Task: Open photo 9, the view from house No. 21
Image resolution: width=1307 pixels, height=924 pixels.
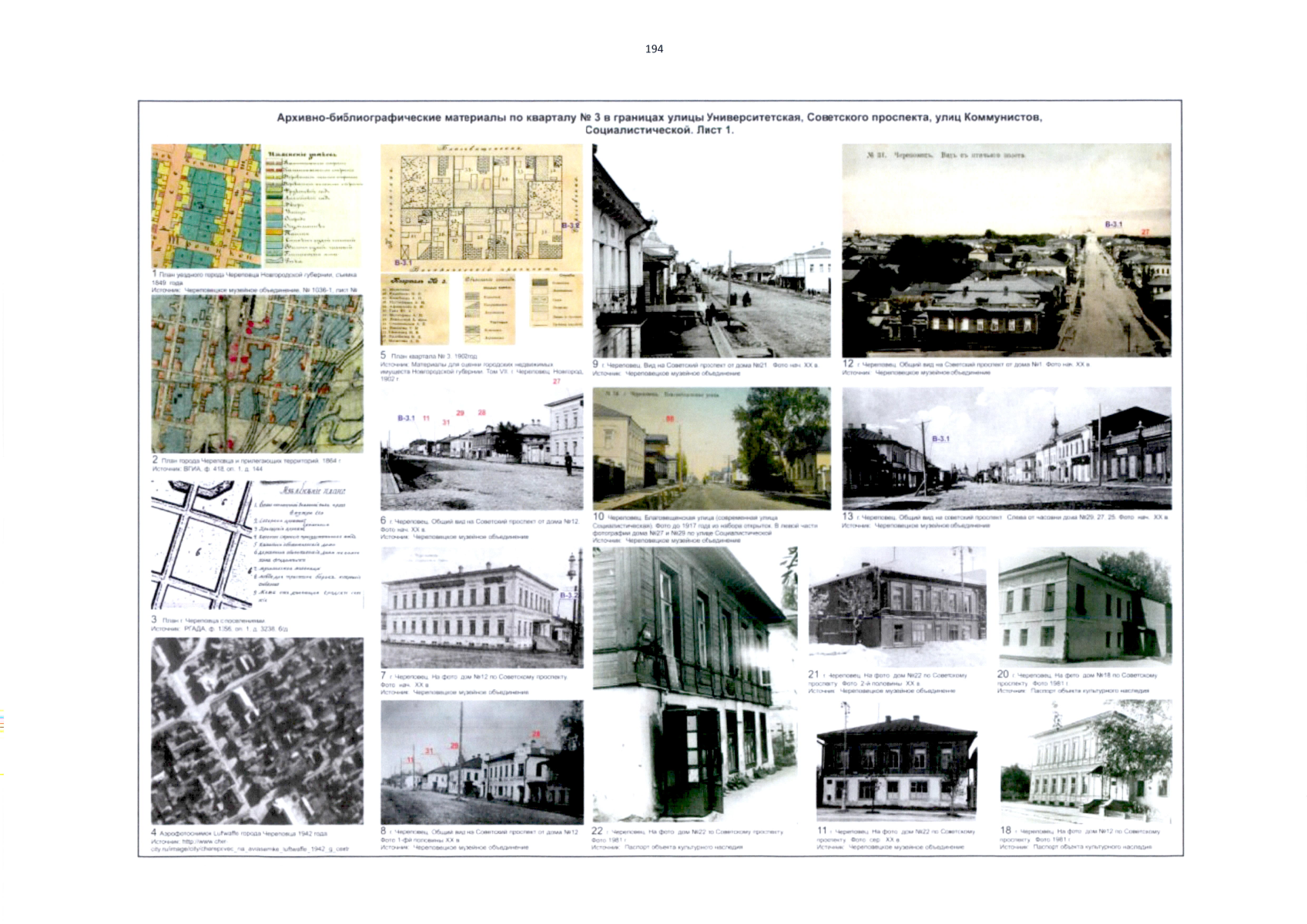Action: tap(711, 250)
